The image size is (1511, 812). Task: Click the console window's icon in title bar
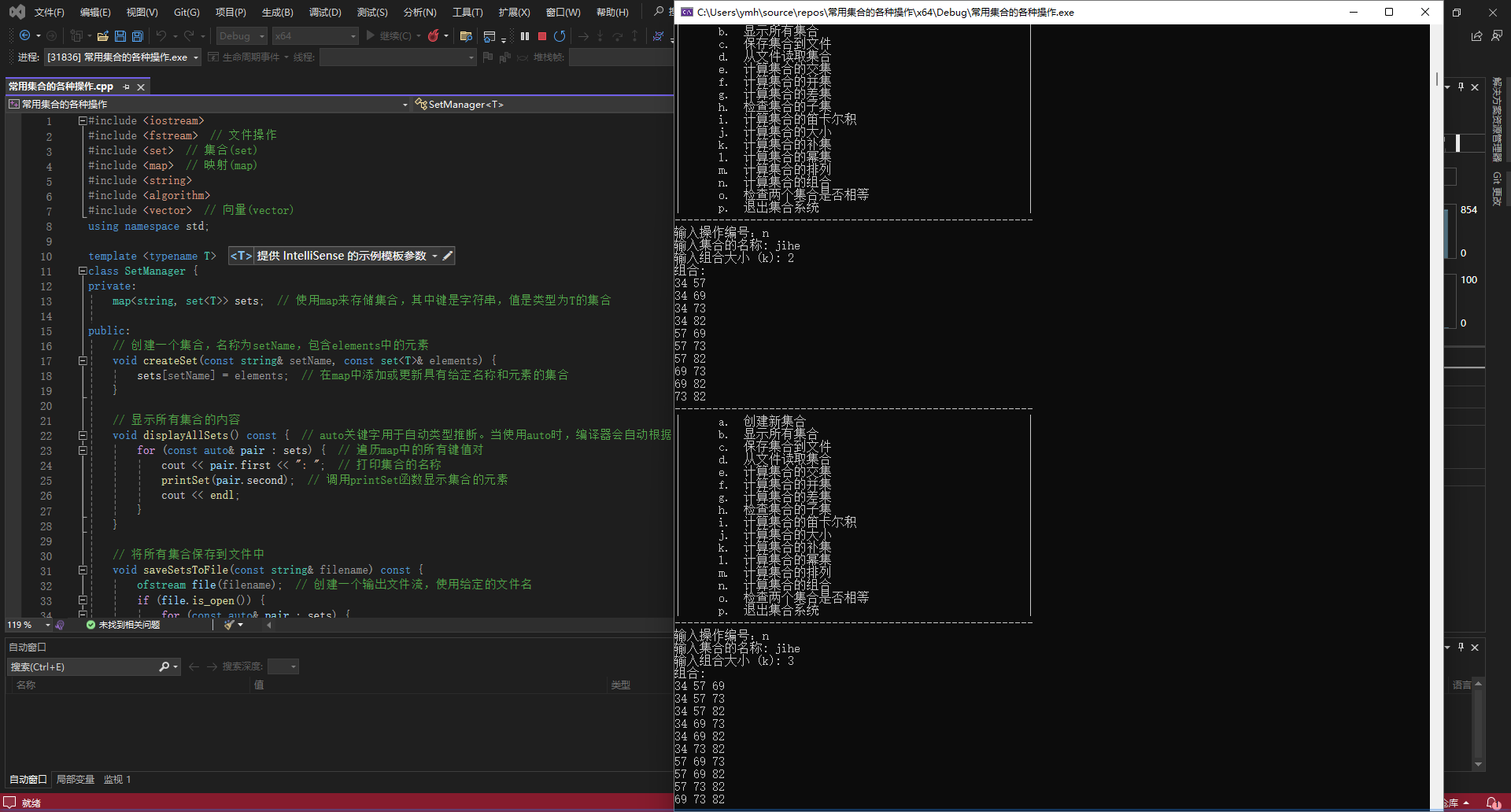point(687,12)
